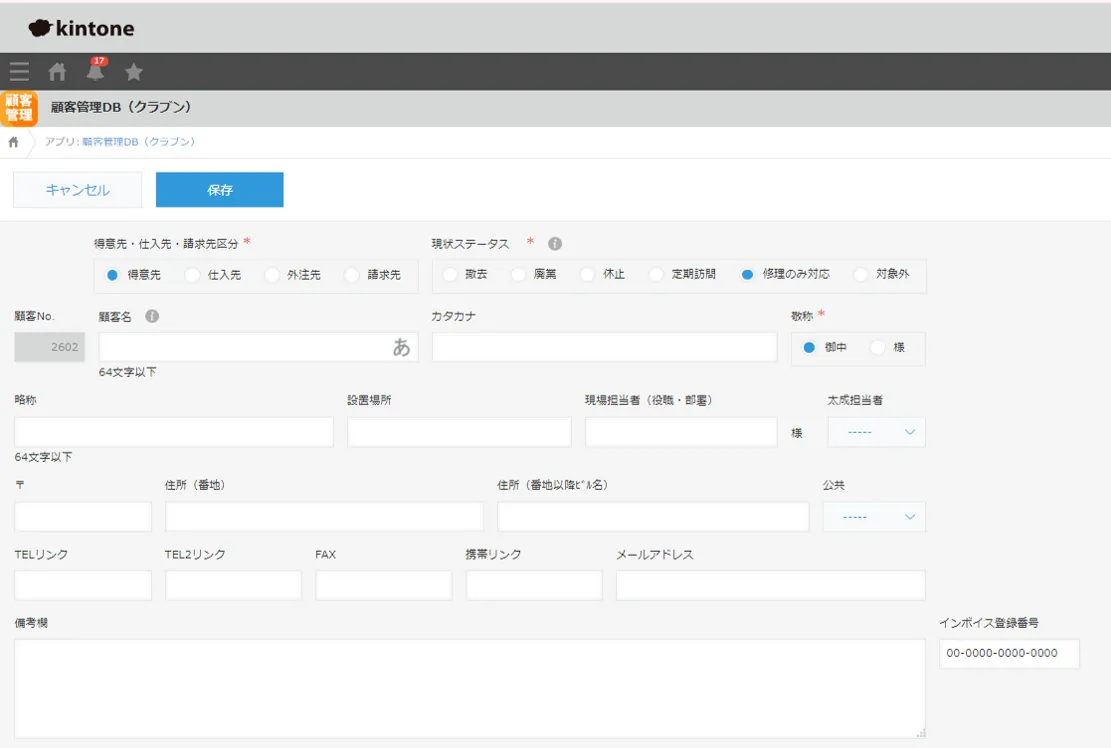1111x748 pixels.
Task: Select the 様 honorific radio option
Action: (x=878, y=348)
